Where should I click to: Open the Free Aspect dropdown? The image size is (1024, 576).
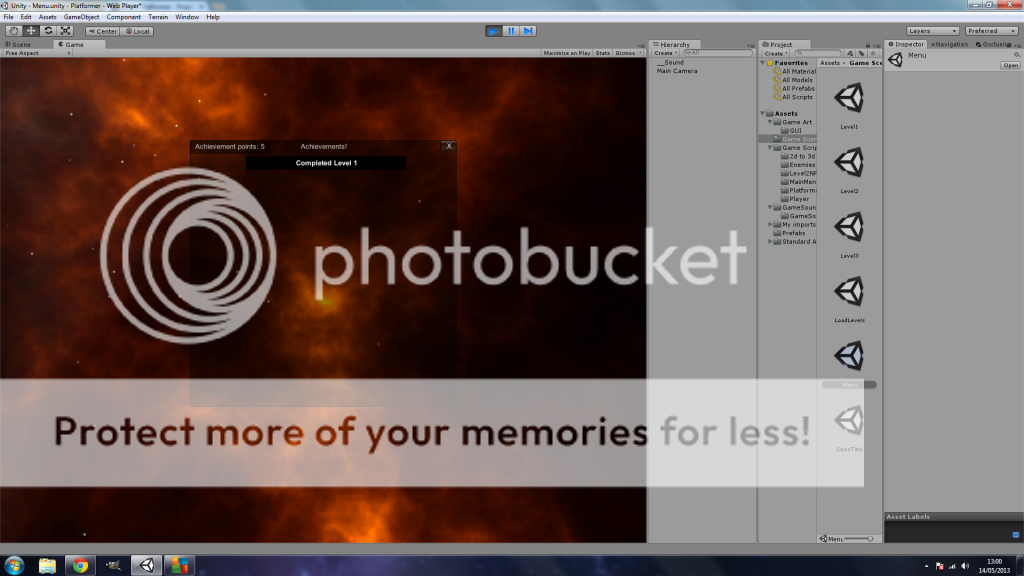tap(37, 53)
